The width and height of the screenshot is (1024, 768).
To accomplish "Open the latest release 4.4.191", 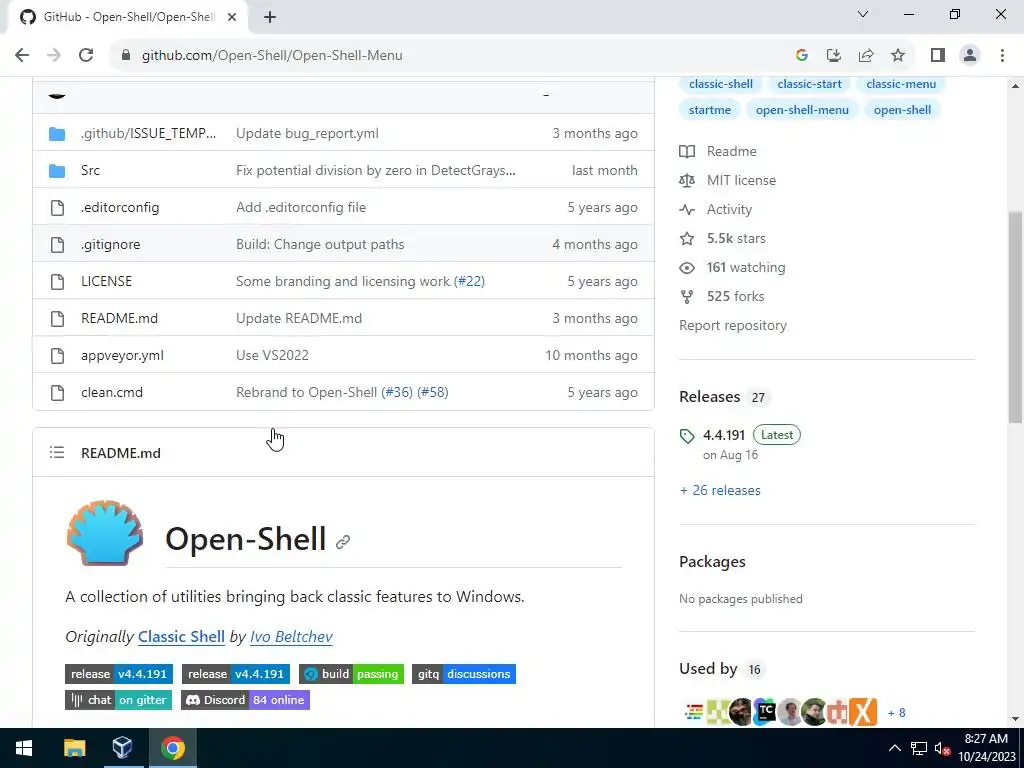I will point(724,436).
